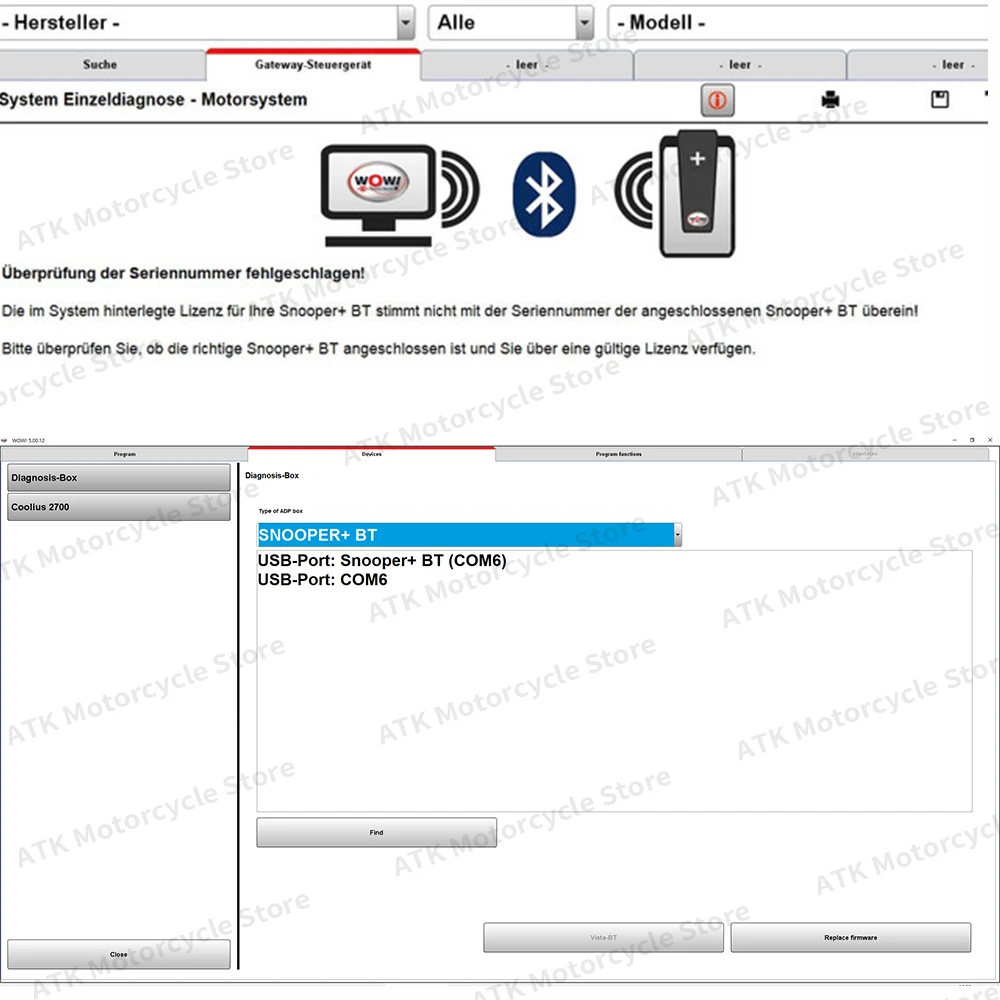Screen dimensions: 1000x1000
Task: Open the second leer tab
Action: click(740, 65)
